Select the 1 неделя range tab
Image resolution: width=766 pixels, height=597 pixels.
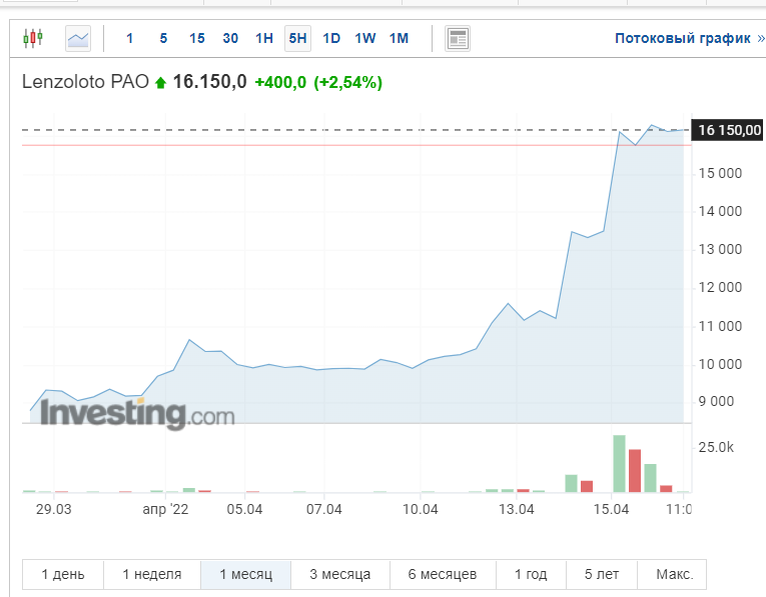tap(152, 575)
